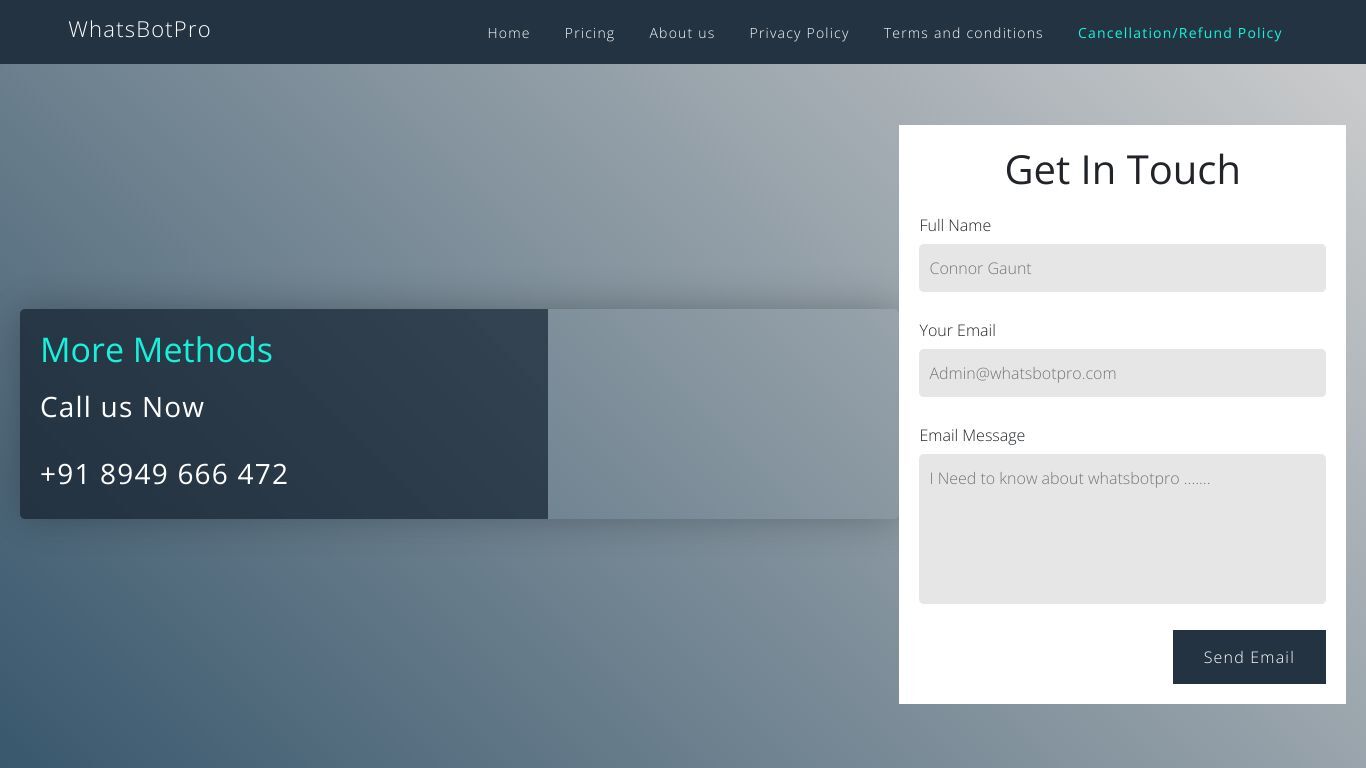Viewport: 1366px width, 768px height.
Task: Open the WhatsBotPro brand link
Action: [x=139, y=30]
